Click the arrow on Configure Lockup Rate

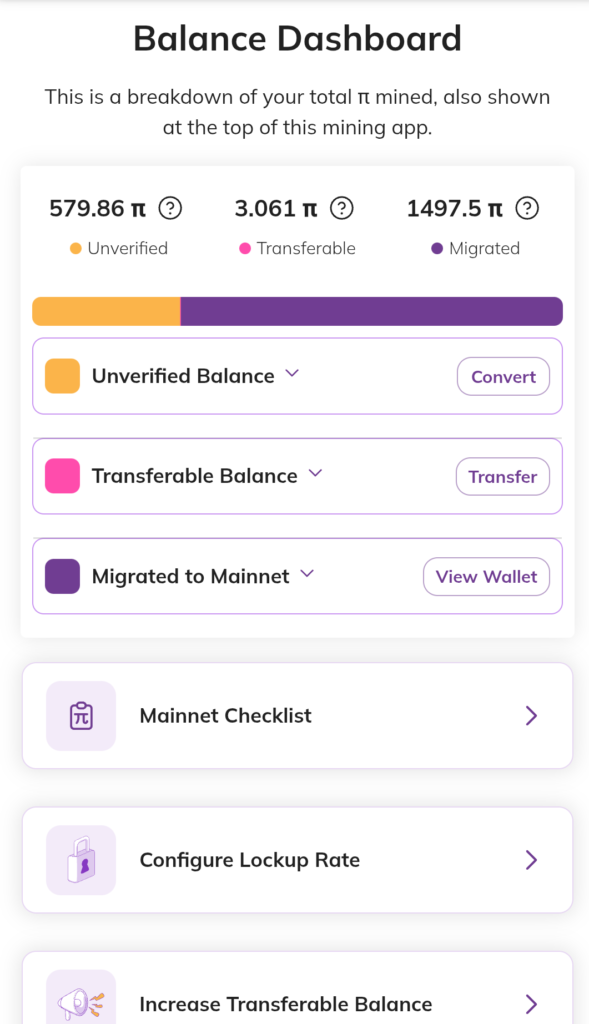[x=532, y=860]
